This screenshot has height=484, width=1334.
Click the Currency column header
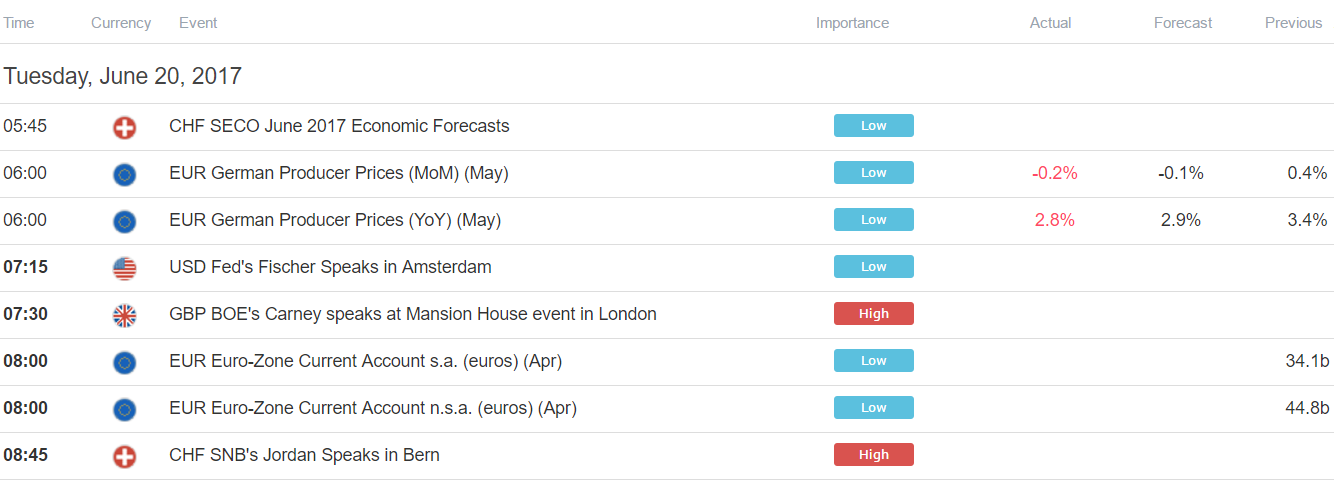pos(121,23)
